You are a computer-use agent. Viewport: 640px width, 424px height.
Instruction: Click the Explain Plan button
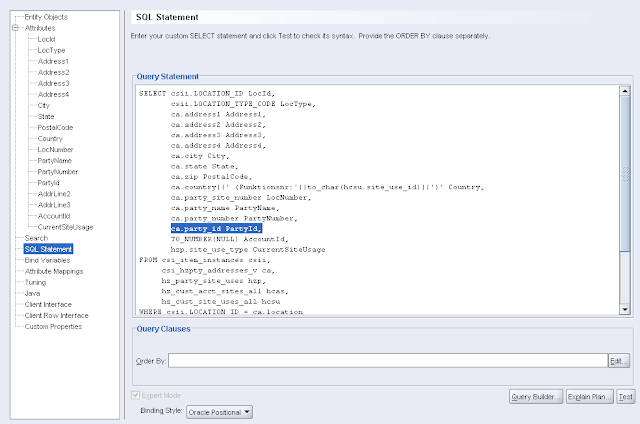(590, 396)
